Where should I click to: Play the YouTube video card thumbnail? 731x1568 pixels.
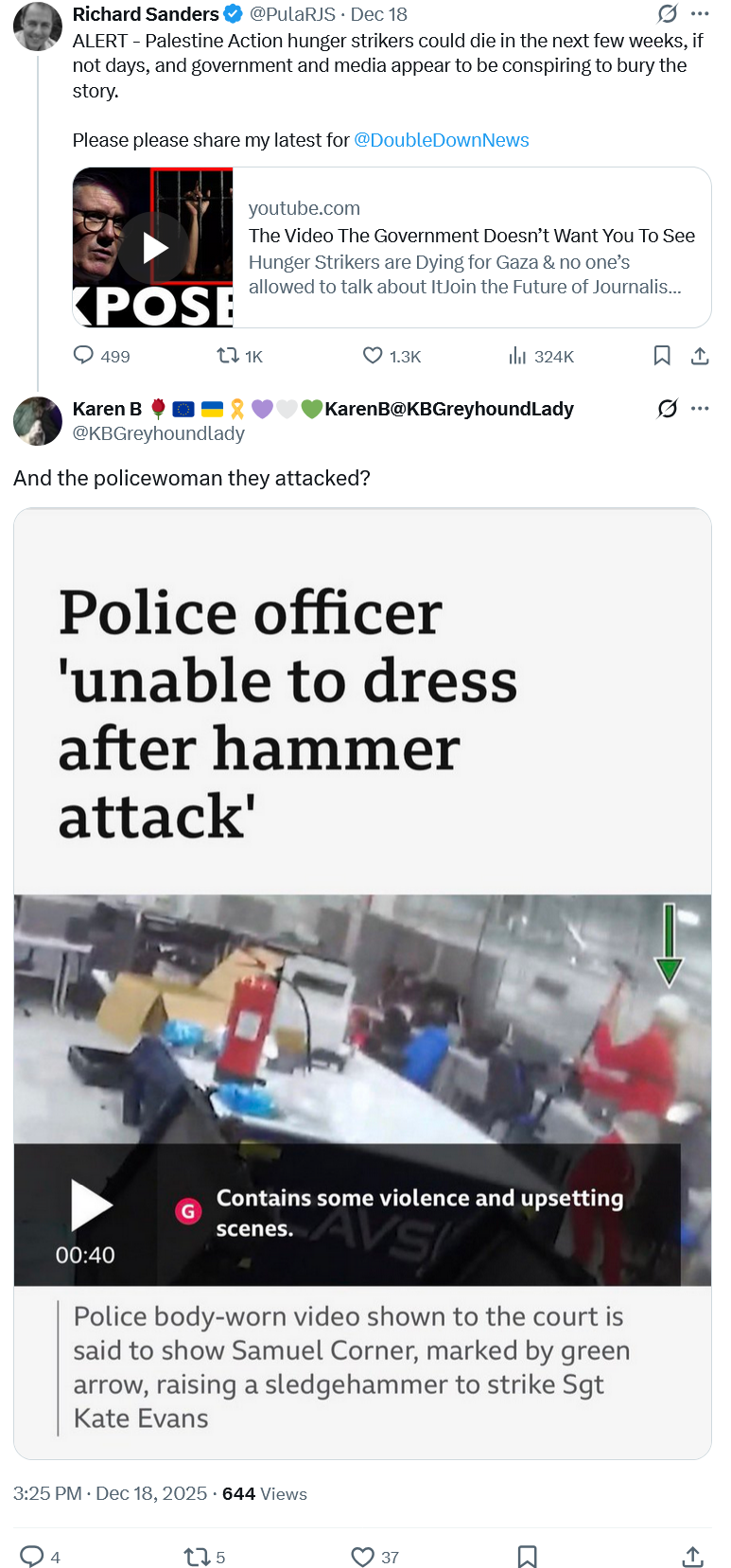pos(153,248)
